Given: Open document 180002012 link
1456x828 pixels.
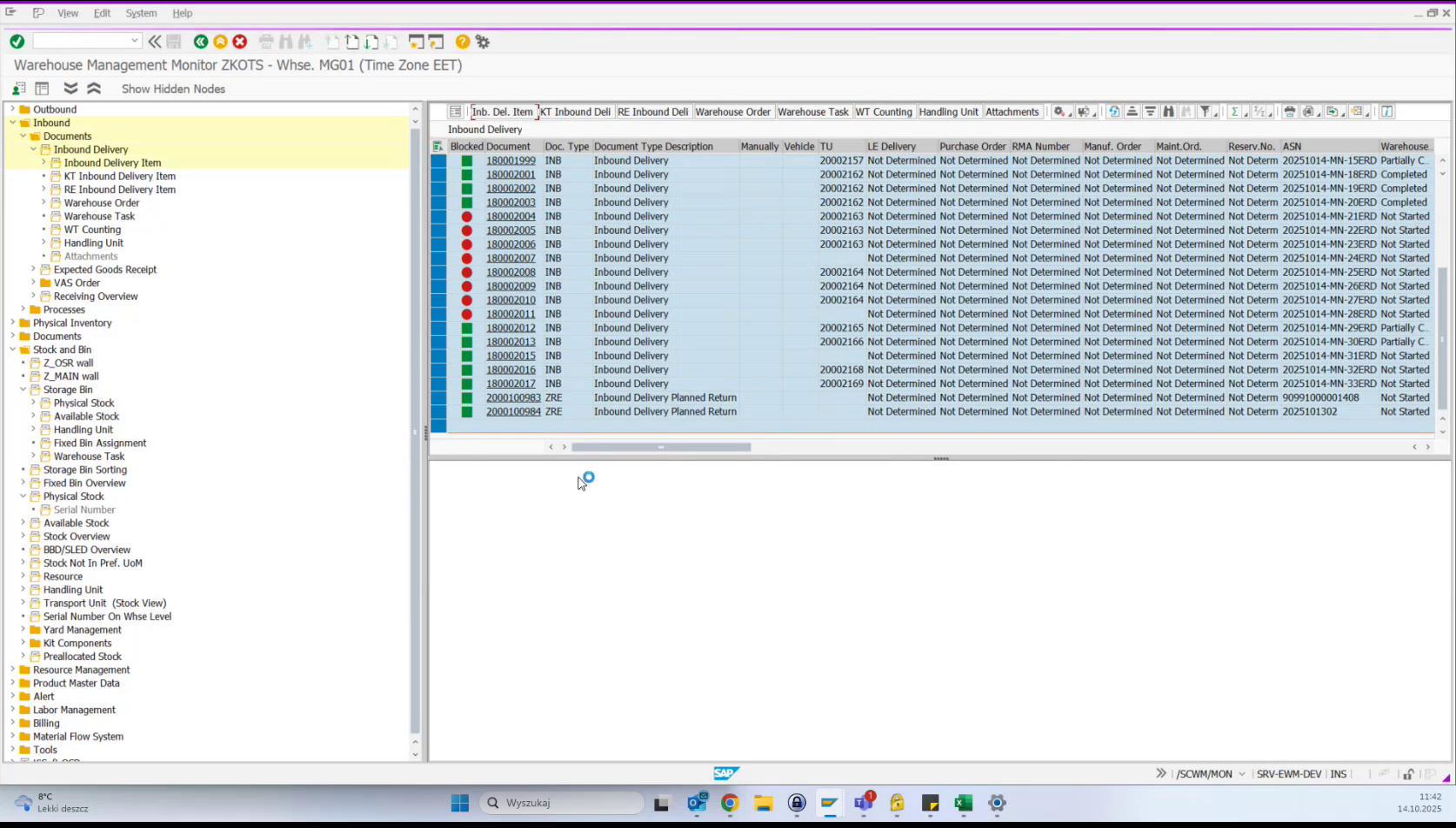Looking at the screenshot, I should pyautogui.click(x=510, y=327).
